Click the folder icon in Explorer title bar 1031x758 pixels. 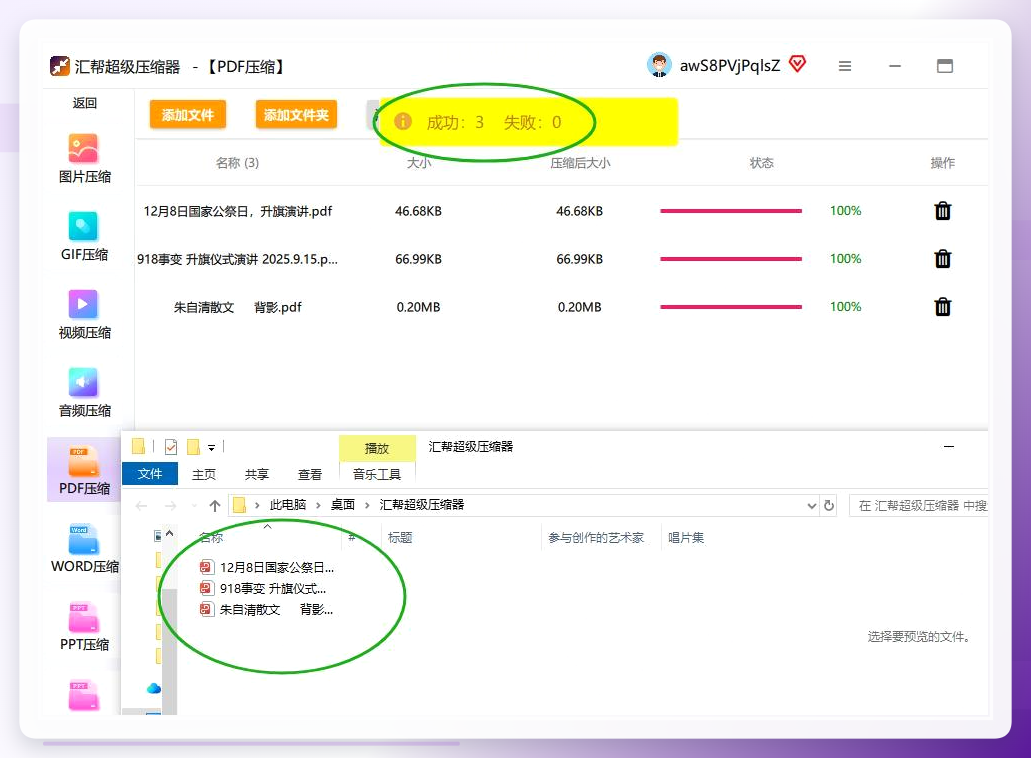139,447
